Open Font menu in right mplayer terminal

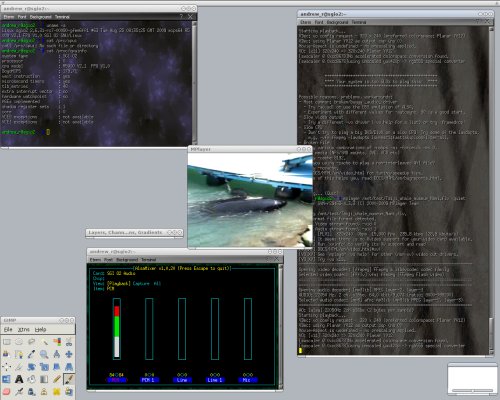tap(319, 22)
